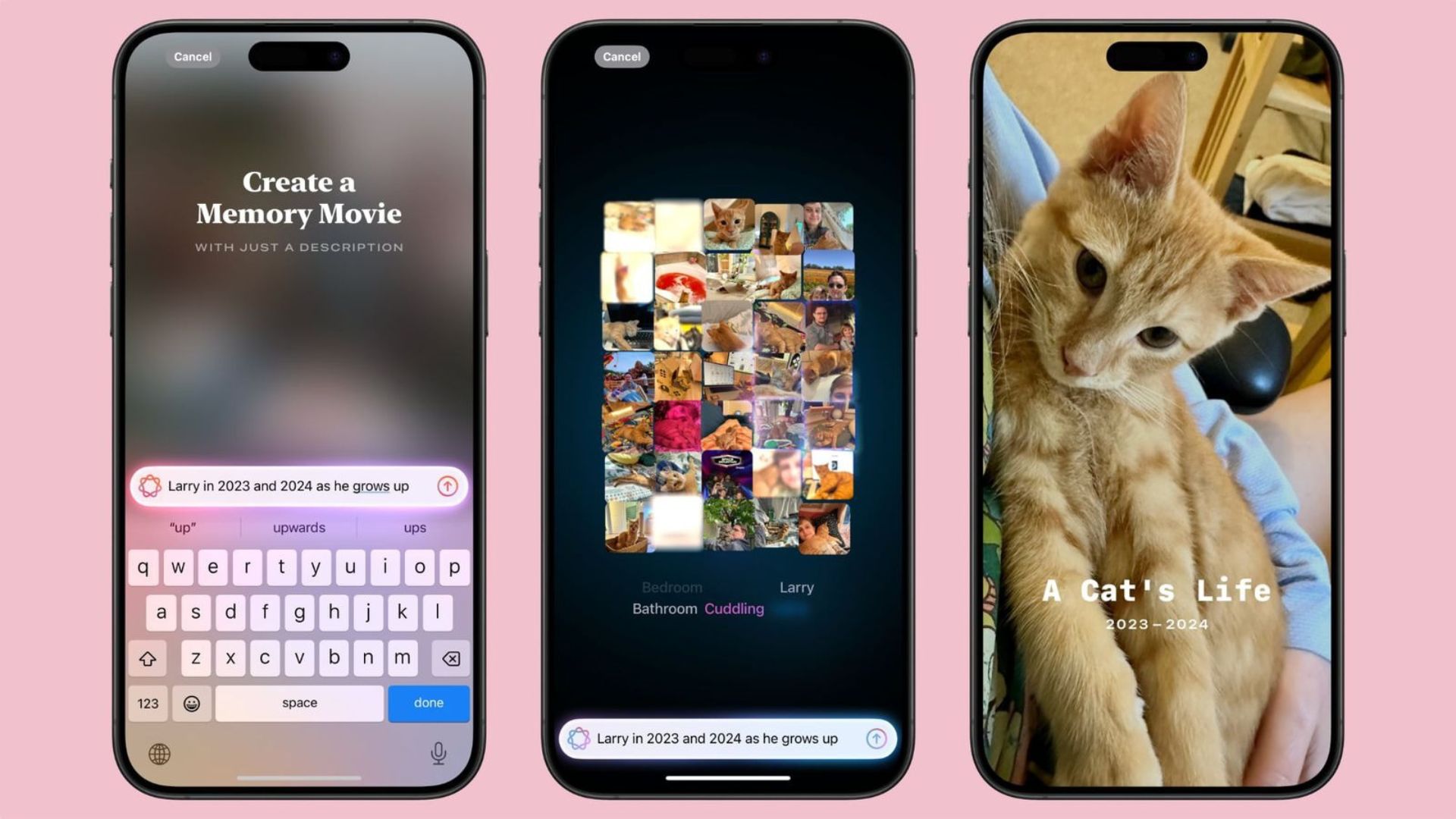Tap the globe language icon on keyboard
This screenshot has height=819, width=1456.
tap(159, 753)
